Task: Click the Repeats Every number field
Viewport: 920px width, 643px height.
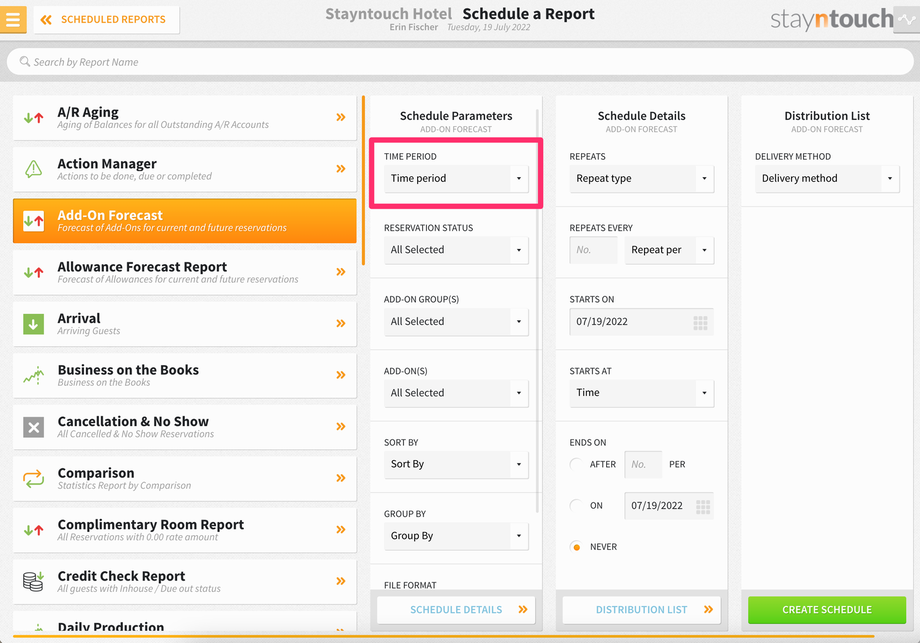Action: (593, 250)
